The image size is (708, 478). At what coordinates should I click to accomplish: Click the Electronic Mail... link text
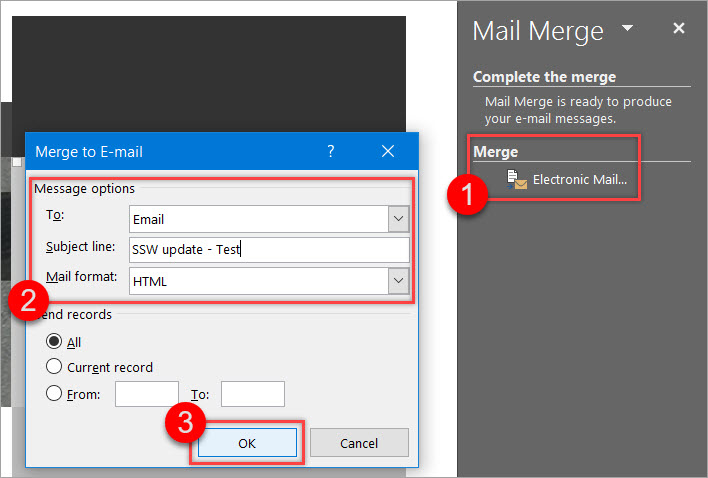point(580,180)
